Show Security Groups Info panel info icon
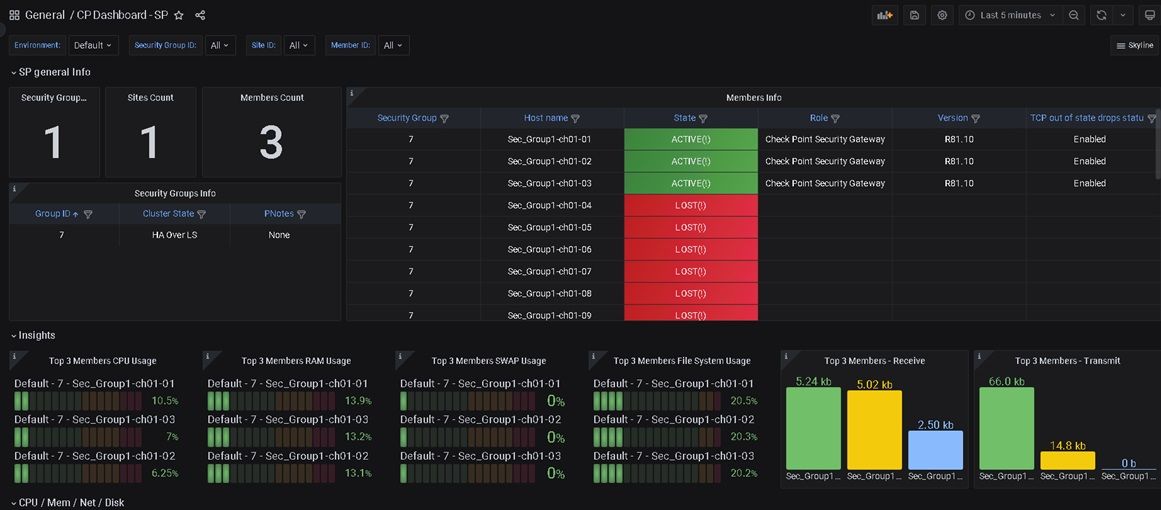The width and height of the screenshot is (1161, 510). [14, 189]
